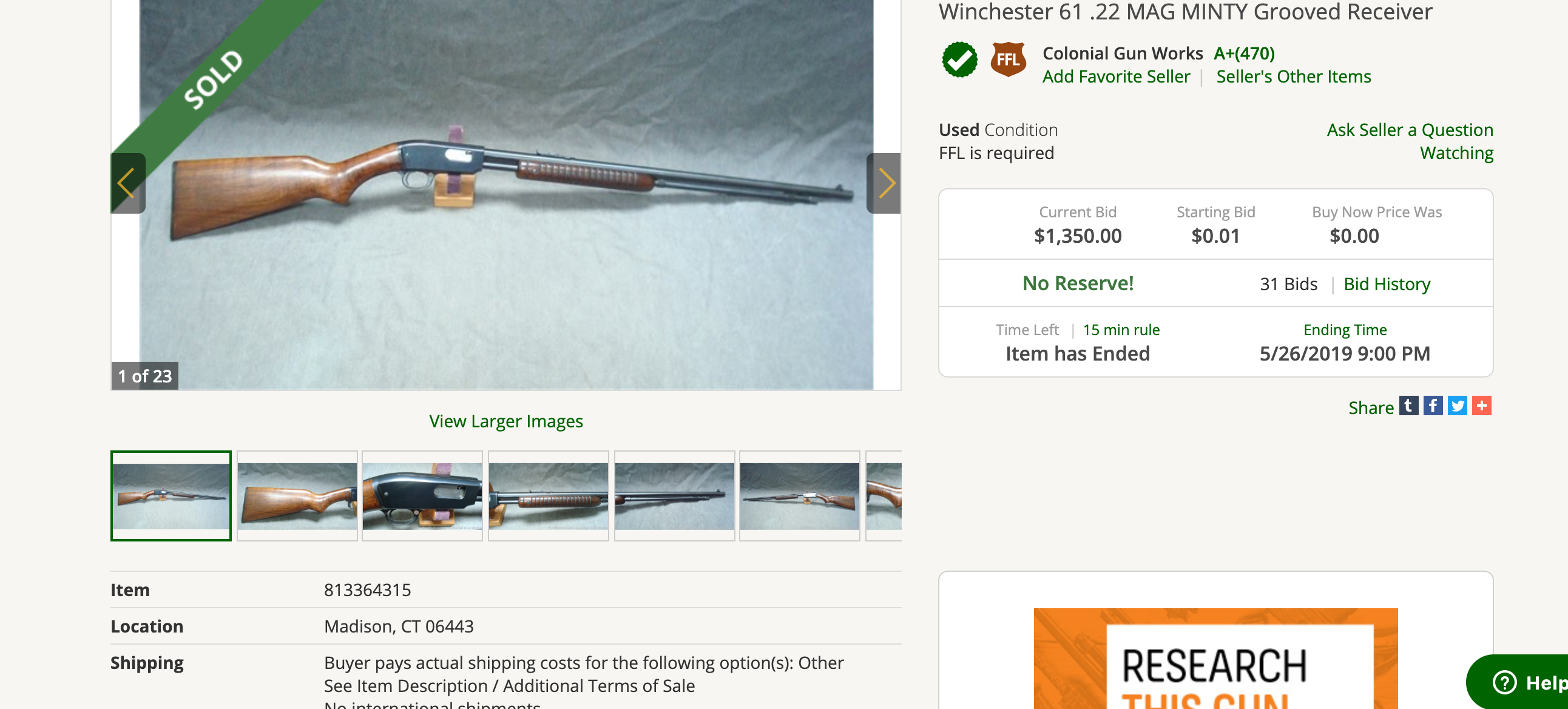This screenshot has width=1568, height=709.
Task: Click the green verified checkmark badge
Action: click(x=959, y=59)
